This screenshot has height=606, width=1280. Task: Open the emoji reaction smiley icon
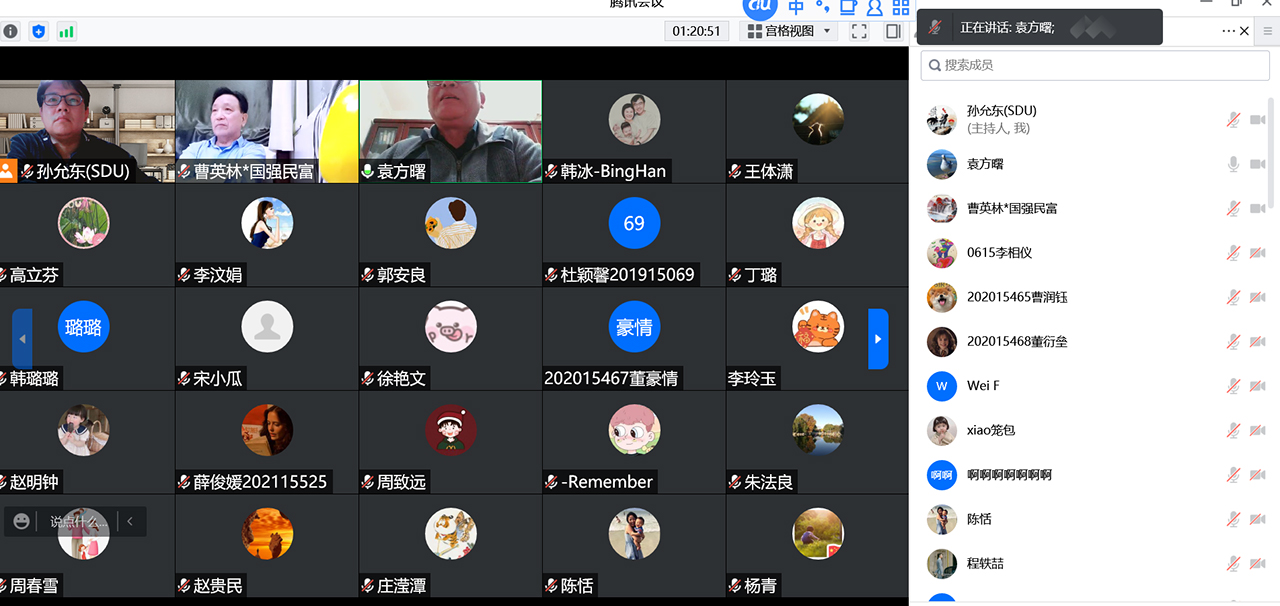point(22,521)
